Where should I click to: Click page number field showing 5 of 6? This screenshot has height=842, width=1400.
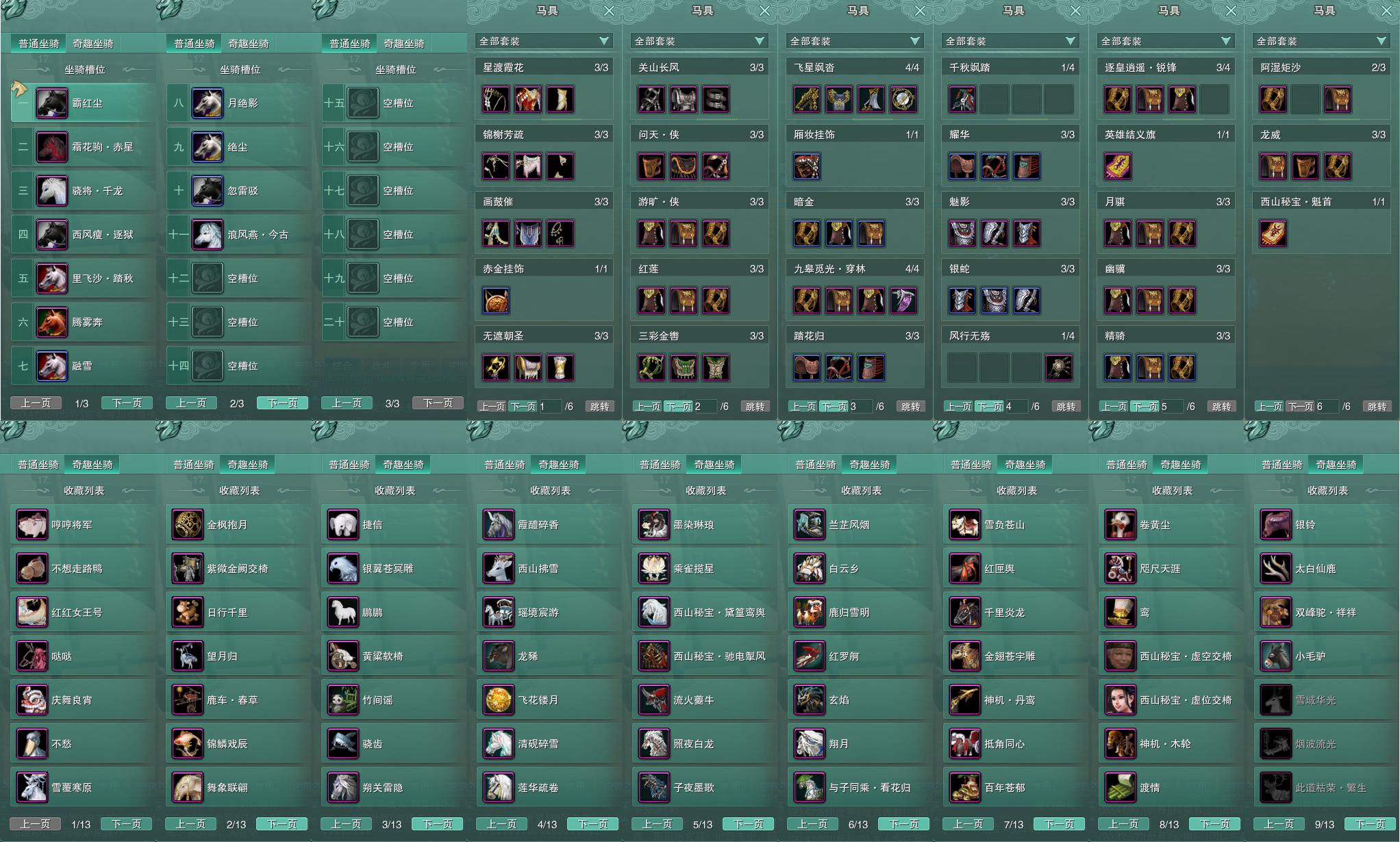coord(1172,407)
